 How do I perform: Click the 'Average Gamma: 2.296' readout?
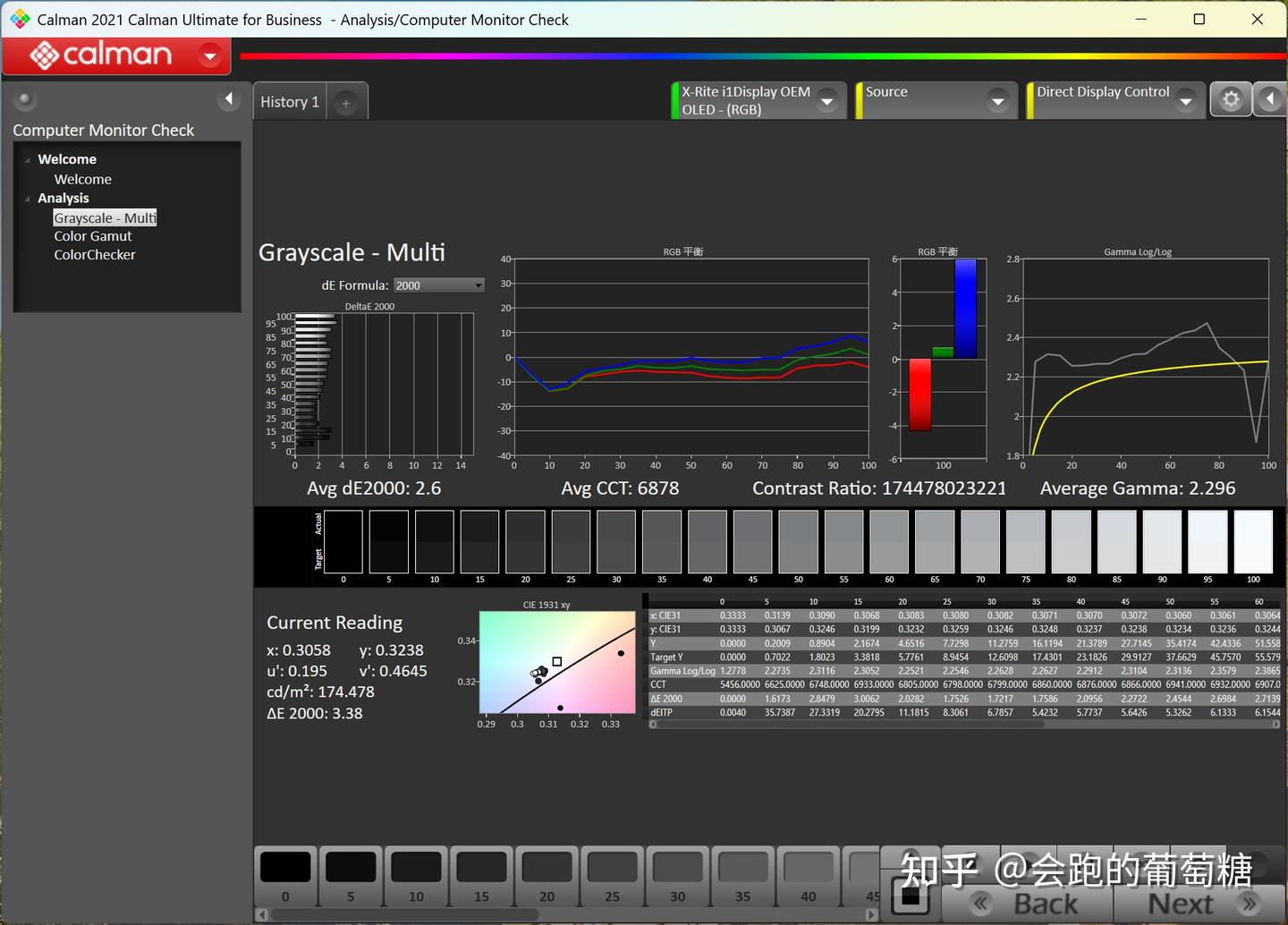click(x=1138, y=488)
